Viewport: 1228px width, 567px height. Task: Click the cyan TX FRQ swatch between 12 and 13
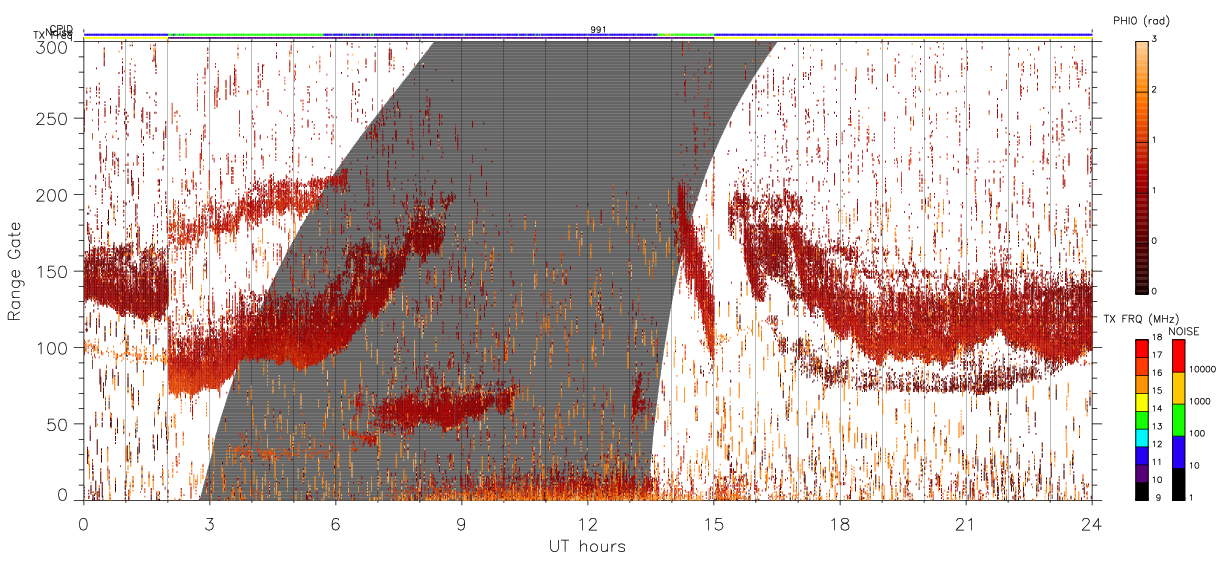1141,437
